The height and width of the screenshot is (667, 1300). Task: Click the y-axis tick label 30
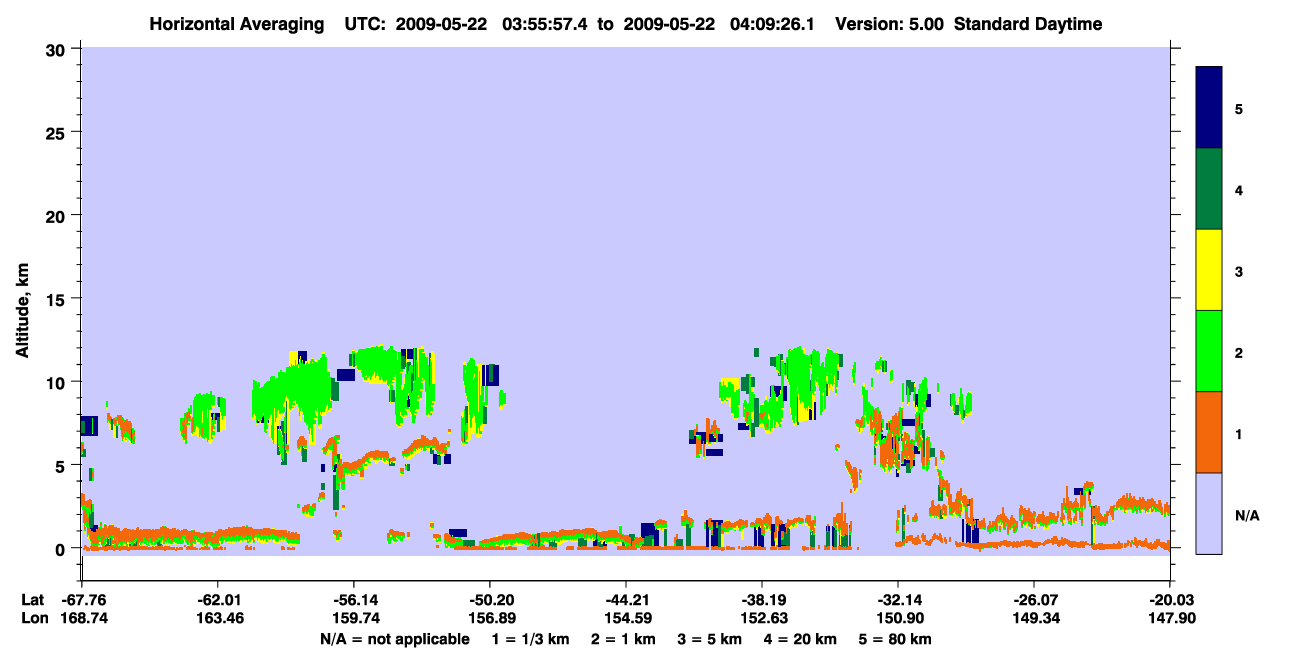pos(58,48)
